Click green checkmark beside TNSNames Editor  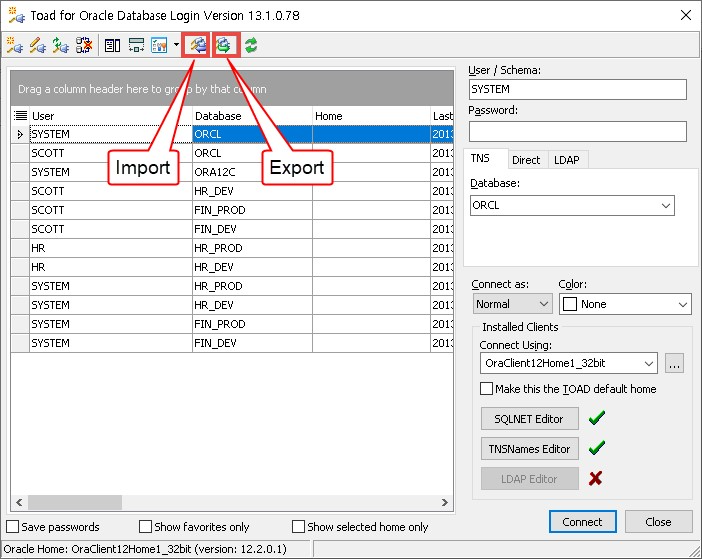click(x=597, y=448)
